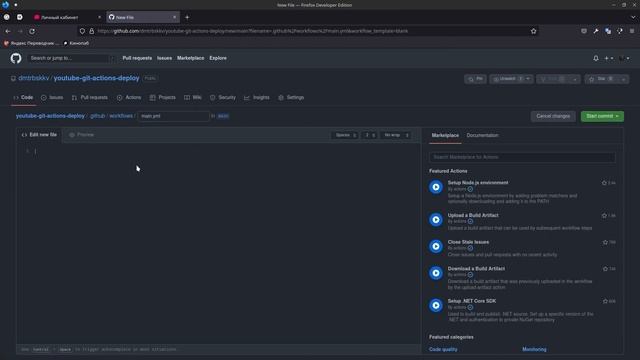The image size is (640, 360).
Task: Open the notifications bell
Action: point(596,58)
